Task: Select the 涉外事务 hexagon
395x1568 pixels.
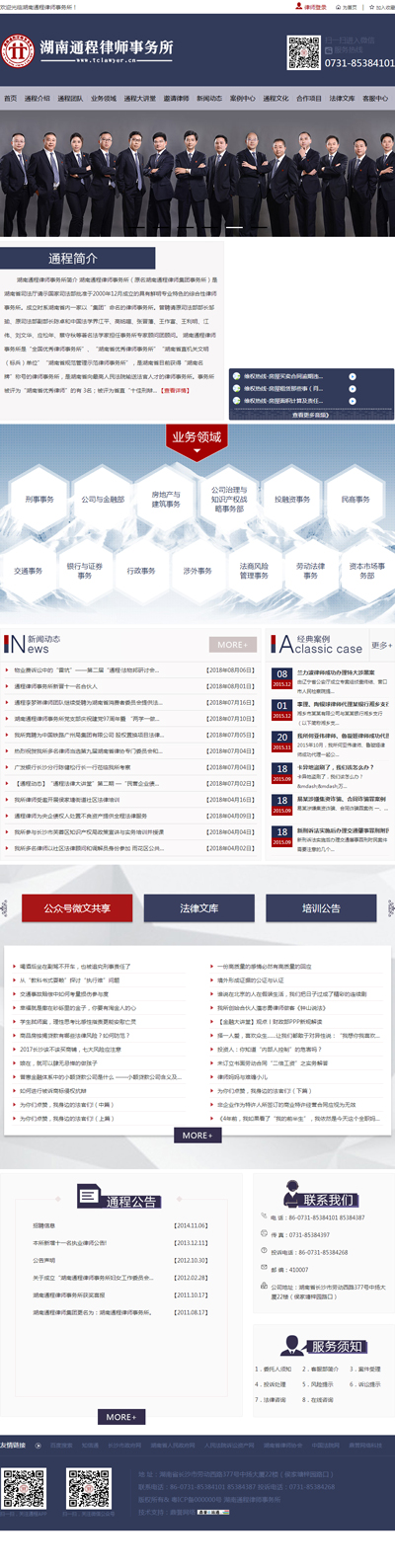Action: 197,571
